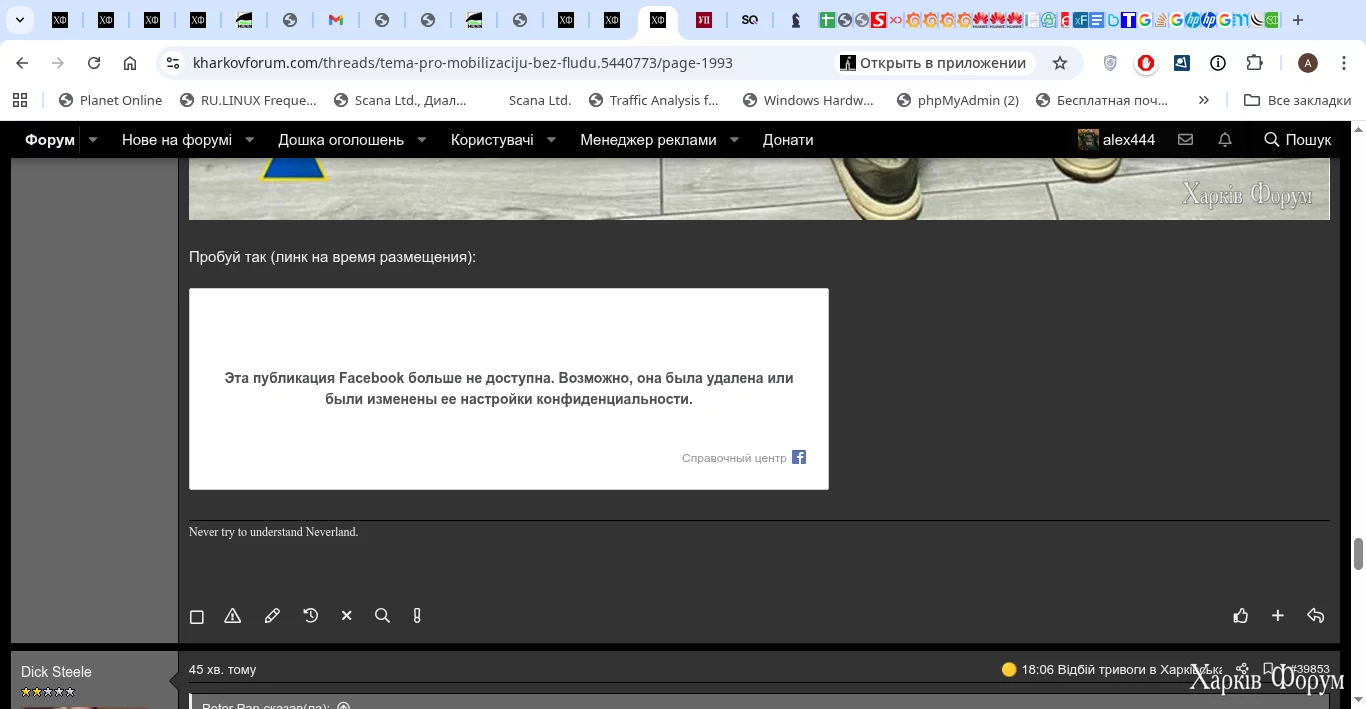Open private messages envelope icon
Image resolution: width=1366 pixels, height=709 pixels.
pyautogui.click(x=1186, y=140)
